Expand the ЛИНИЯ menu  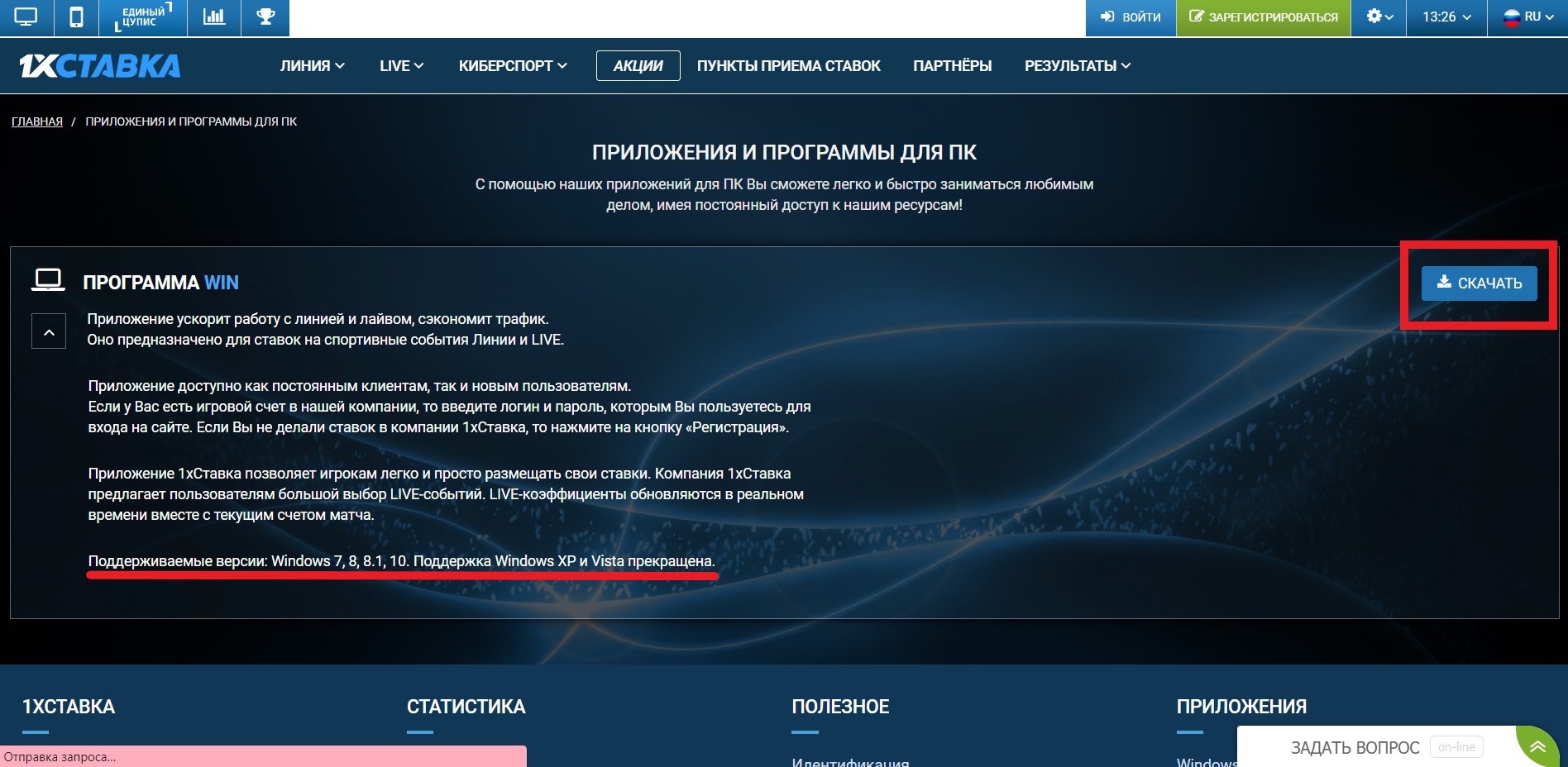click(x=313, y=66)
